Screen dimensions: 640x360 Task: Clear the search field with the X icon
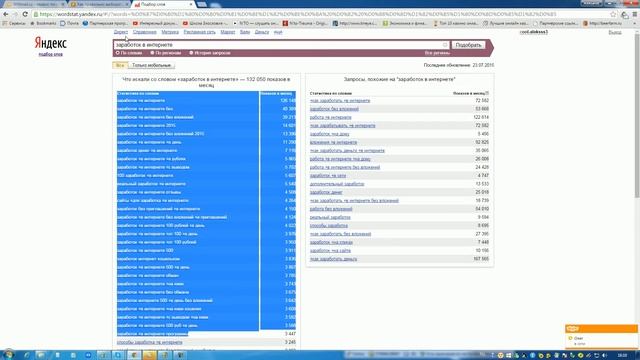(x=445, y=45)
